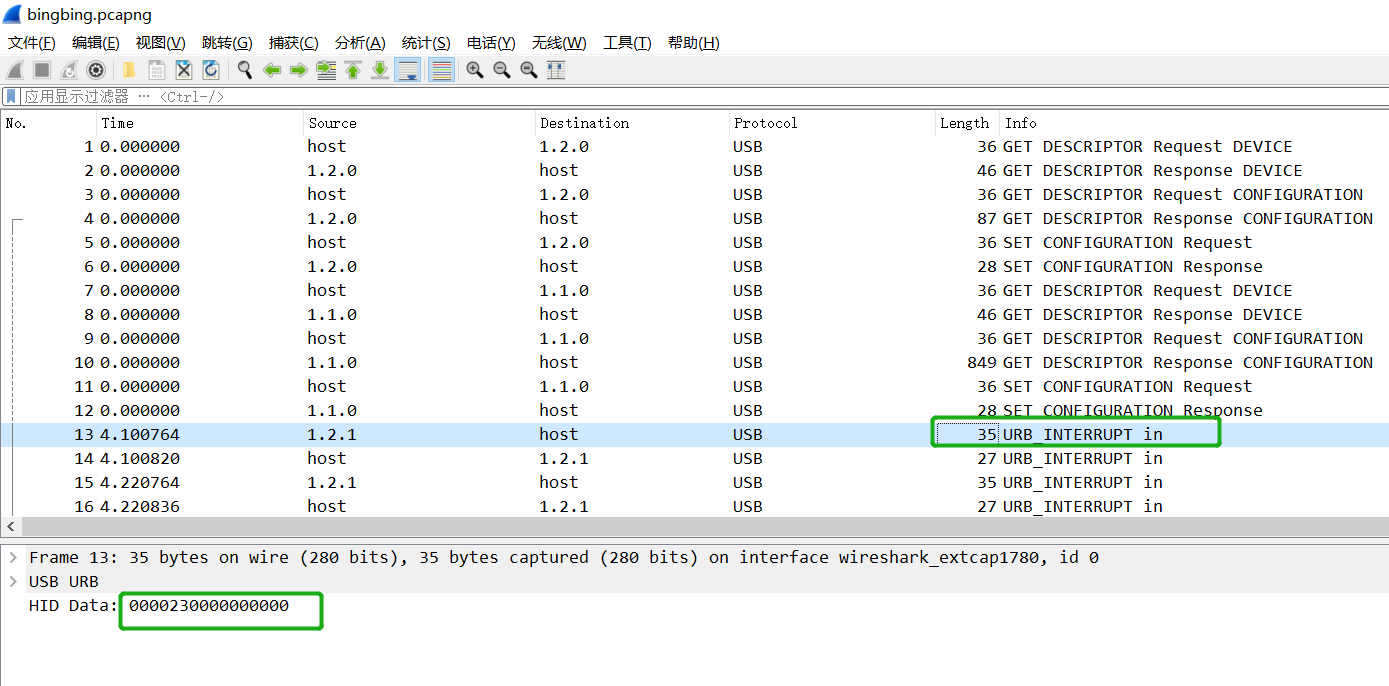The width and height of the screenshot is (1389, 686).
Task: Select packet 10 with length 849
Action: point(694,362)
